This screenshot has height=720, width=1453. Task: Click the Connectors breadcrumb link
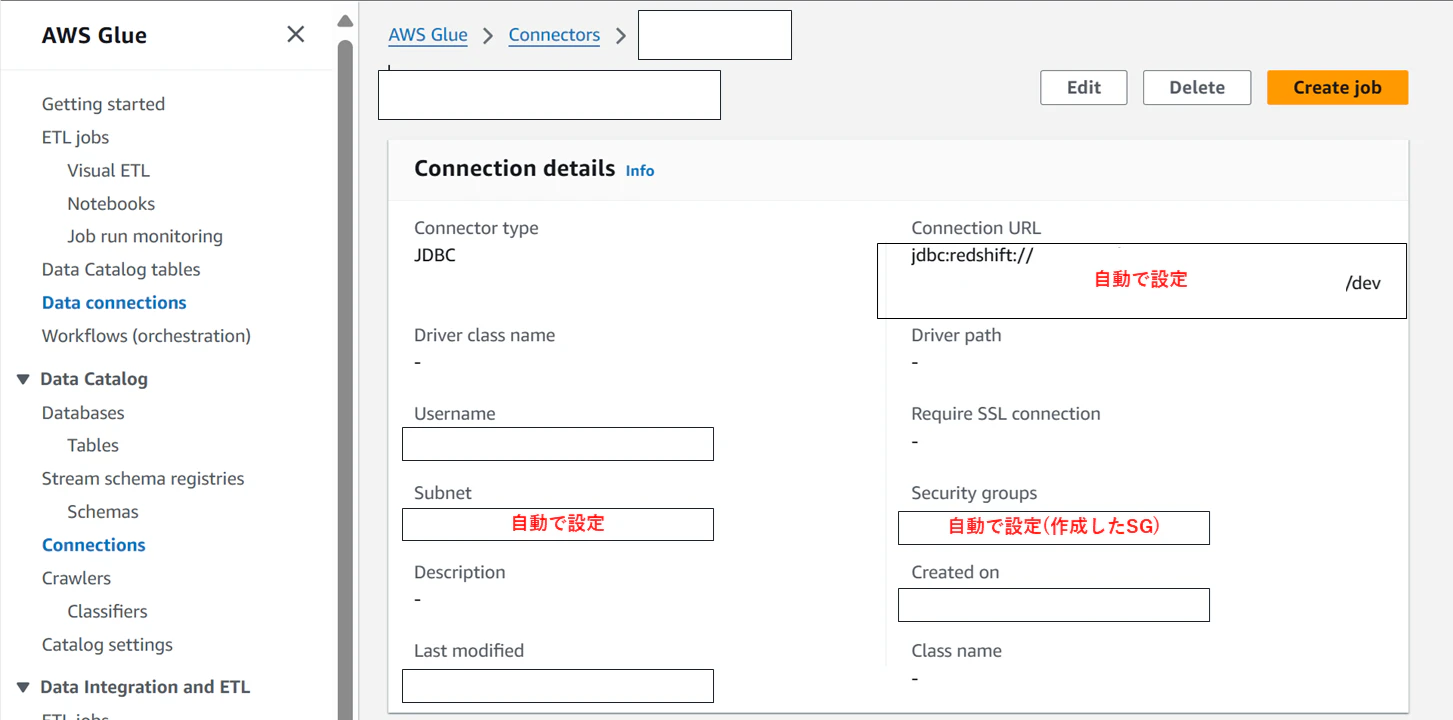(x=554, y=35)
